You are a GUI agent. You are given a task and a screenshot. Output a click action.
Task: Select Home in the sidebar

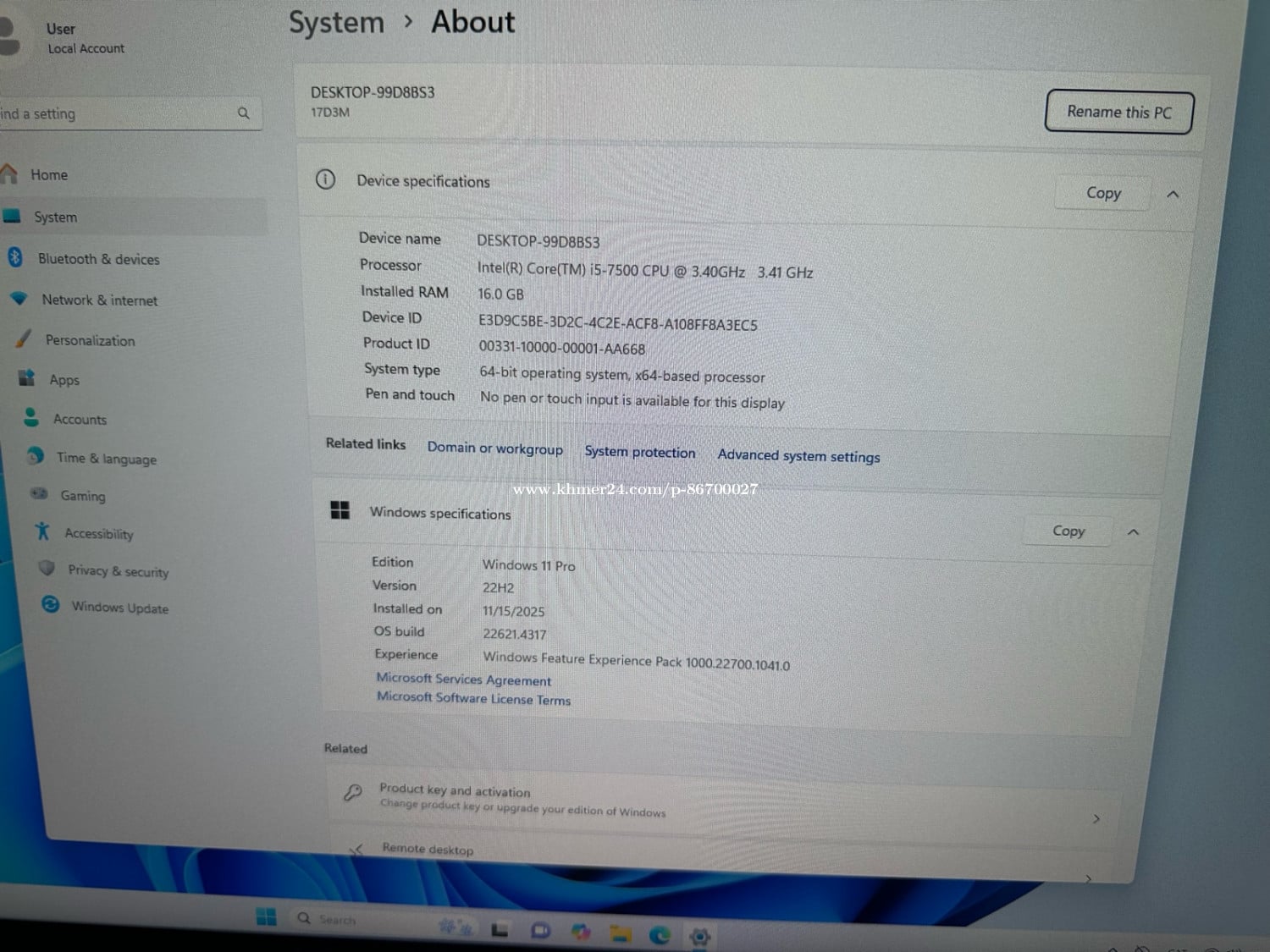pos(49,175)
